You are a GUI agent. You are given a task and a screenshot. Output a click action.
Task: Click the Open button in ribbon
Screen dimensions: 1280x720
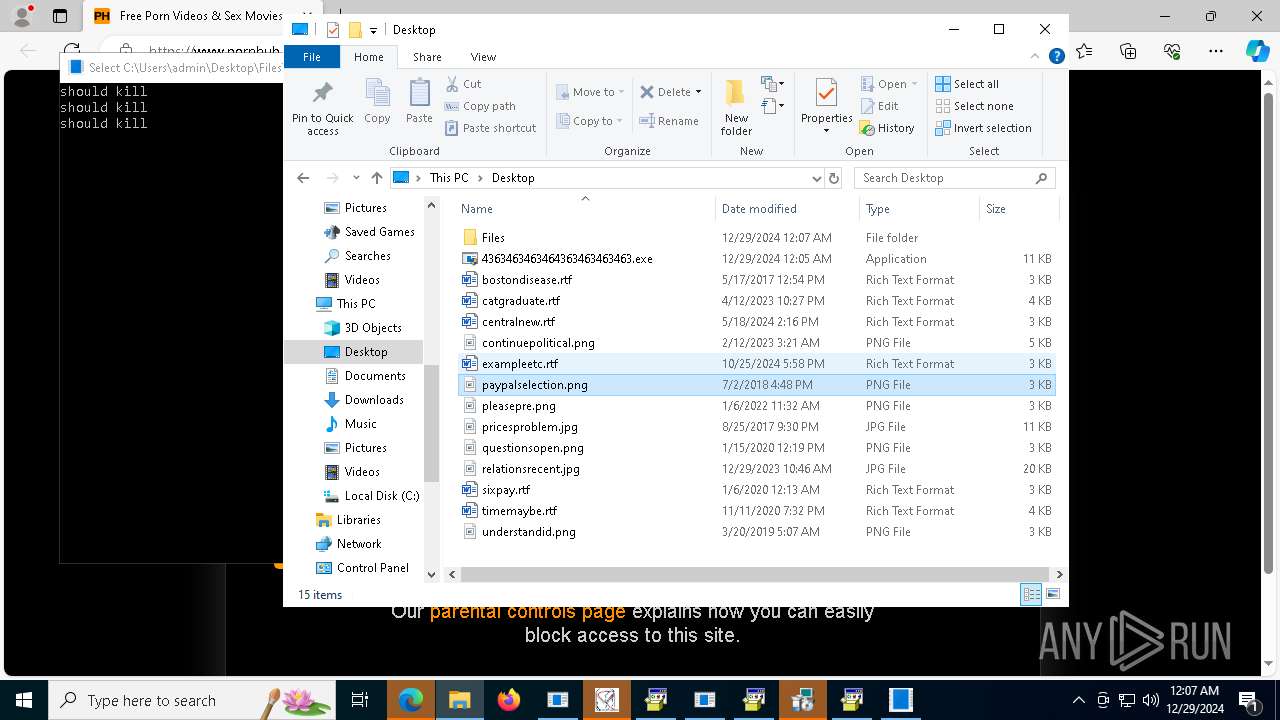[x=888, y=84]
